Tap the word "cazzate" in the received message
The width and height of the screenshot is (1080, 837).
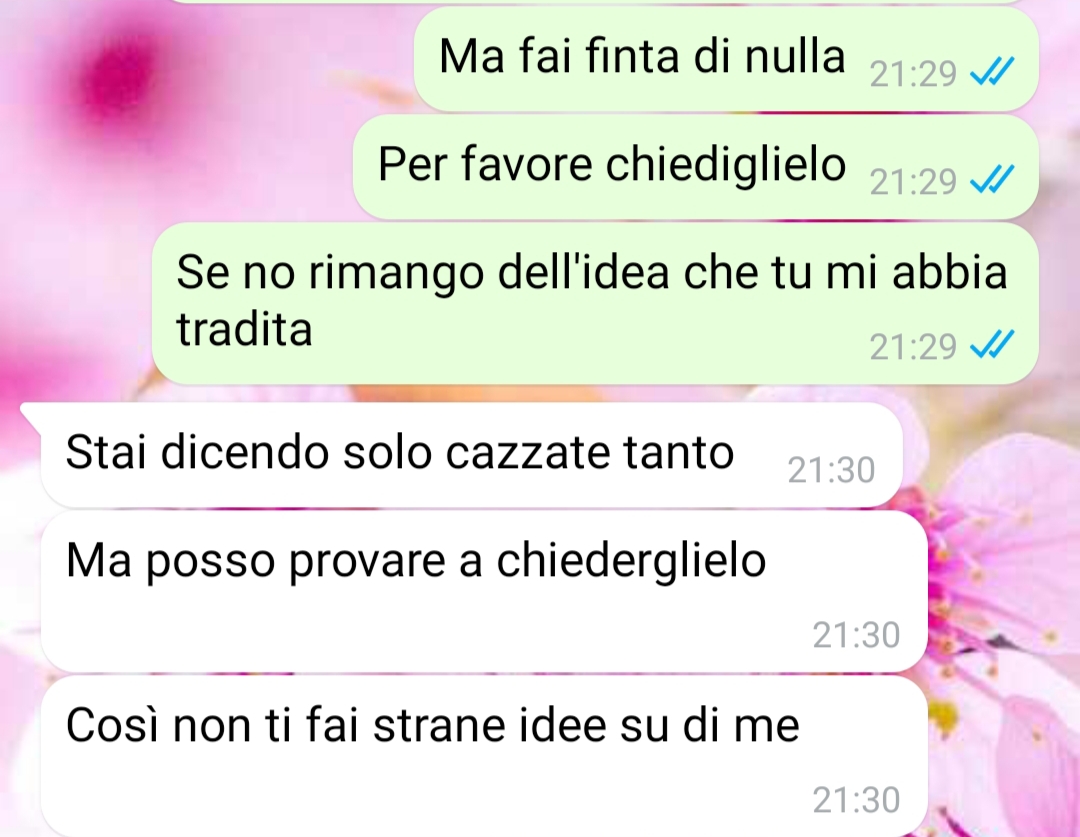(x=528, y=453)
